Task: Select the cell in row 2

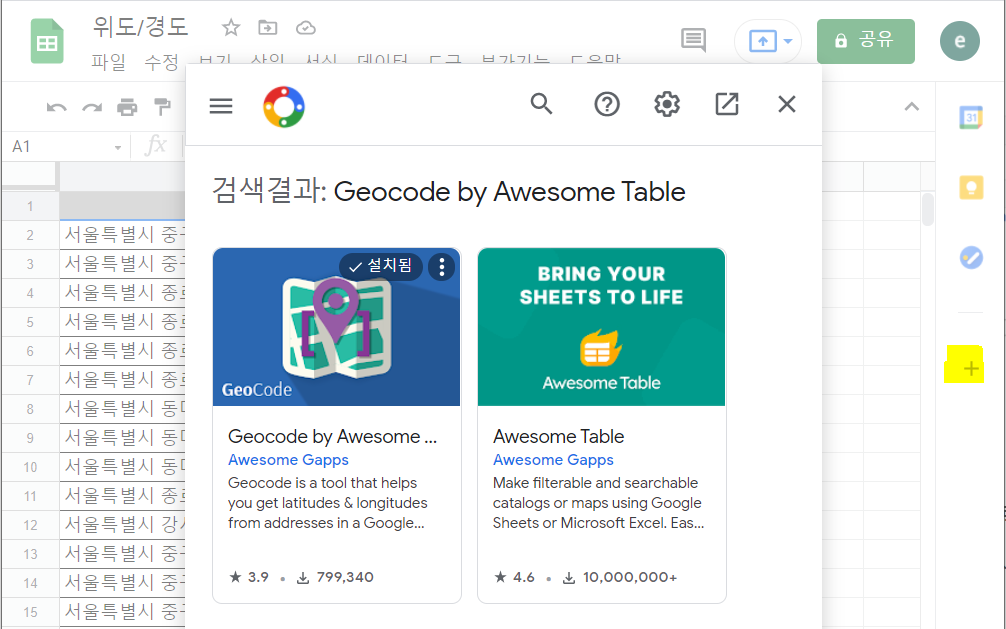Action: click(x=123, y=235)
